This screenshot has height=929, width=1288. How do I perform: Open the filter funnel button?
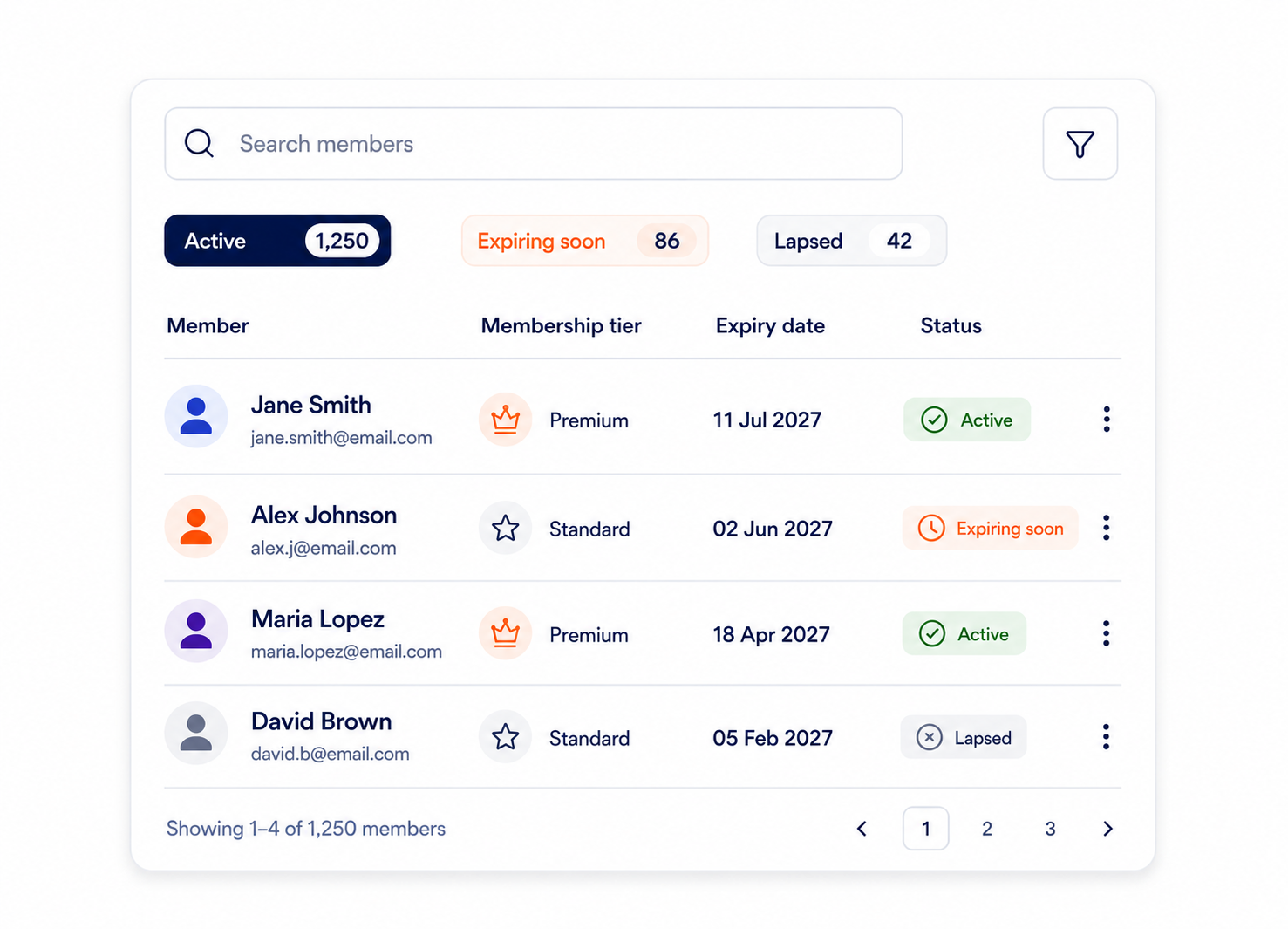point(1080,144)
